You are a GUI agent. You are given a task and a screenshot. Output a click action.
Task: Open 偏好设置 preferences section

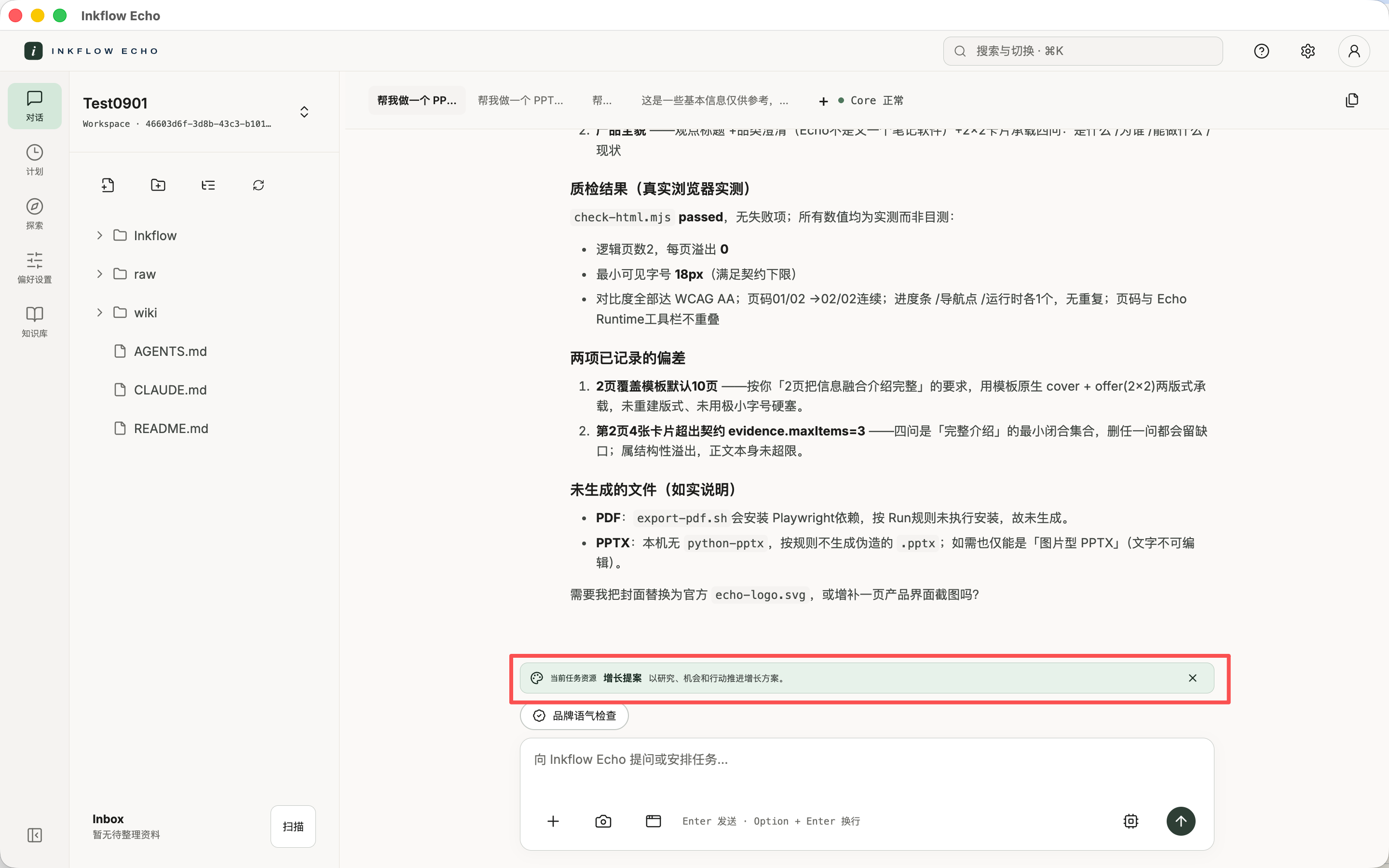click(x=34, y=268)
